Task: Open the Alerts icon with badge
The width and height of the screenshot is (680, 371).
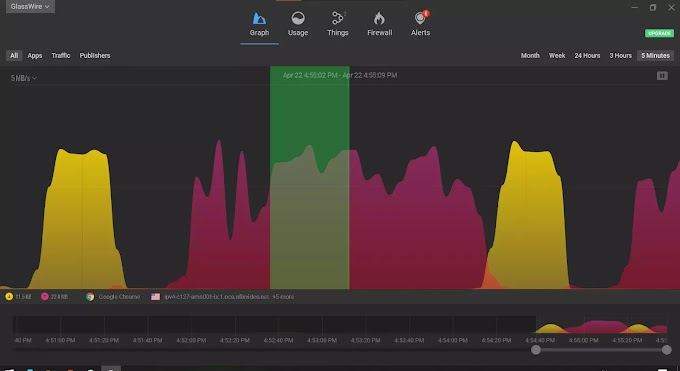Action: click(x=421, y=18)
